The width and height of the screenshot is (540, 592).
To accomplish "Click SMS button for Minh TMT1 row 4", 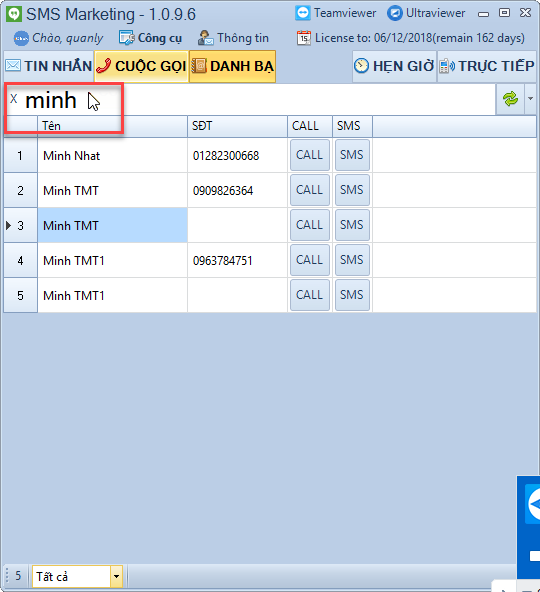I will (352, 260).
